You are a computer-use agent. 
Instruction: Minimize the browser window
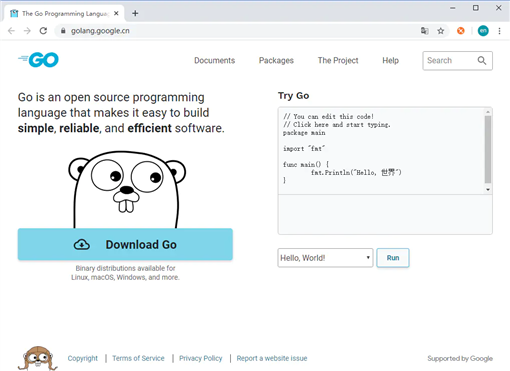(453, 8)
